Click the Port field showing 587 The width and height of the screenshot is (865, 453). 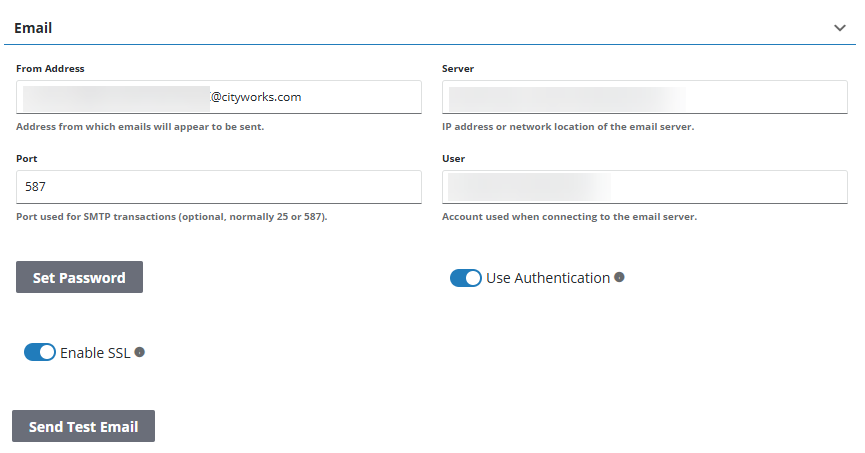[219, 187]
